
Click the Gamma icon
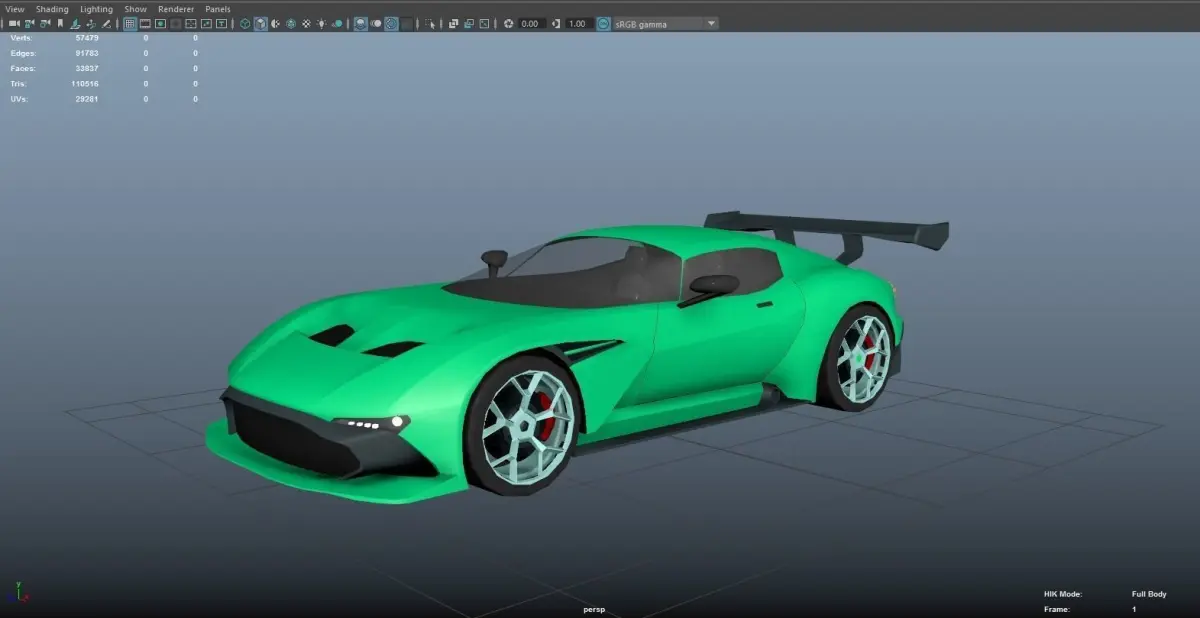coord(555,23)
